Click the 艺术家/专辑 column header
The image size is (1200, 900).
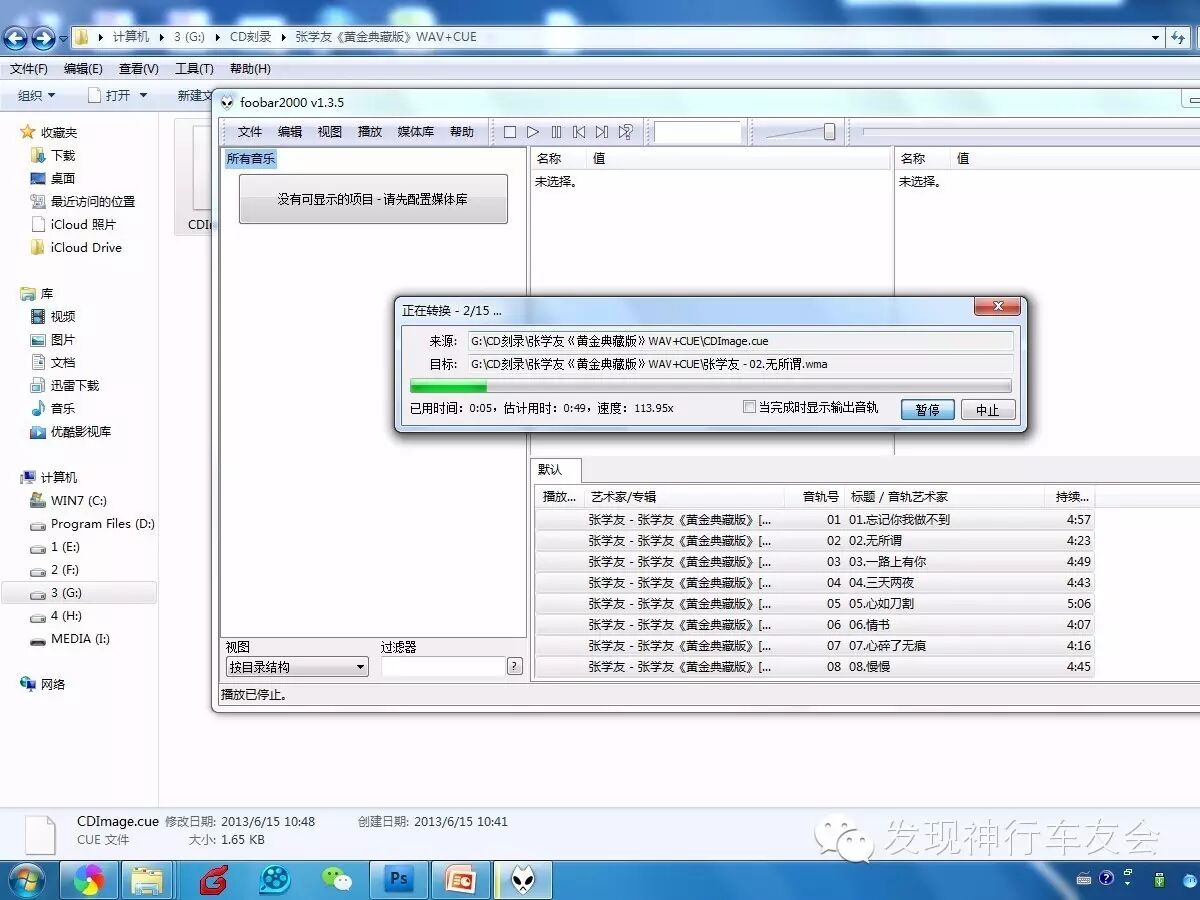click(685, 497)
